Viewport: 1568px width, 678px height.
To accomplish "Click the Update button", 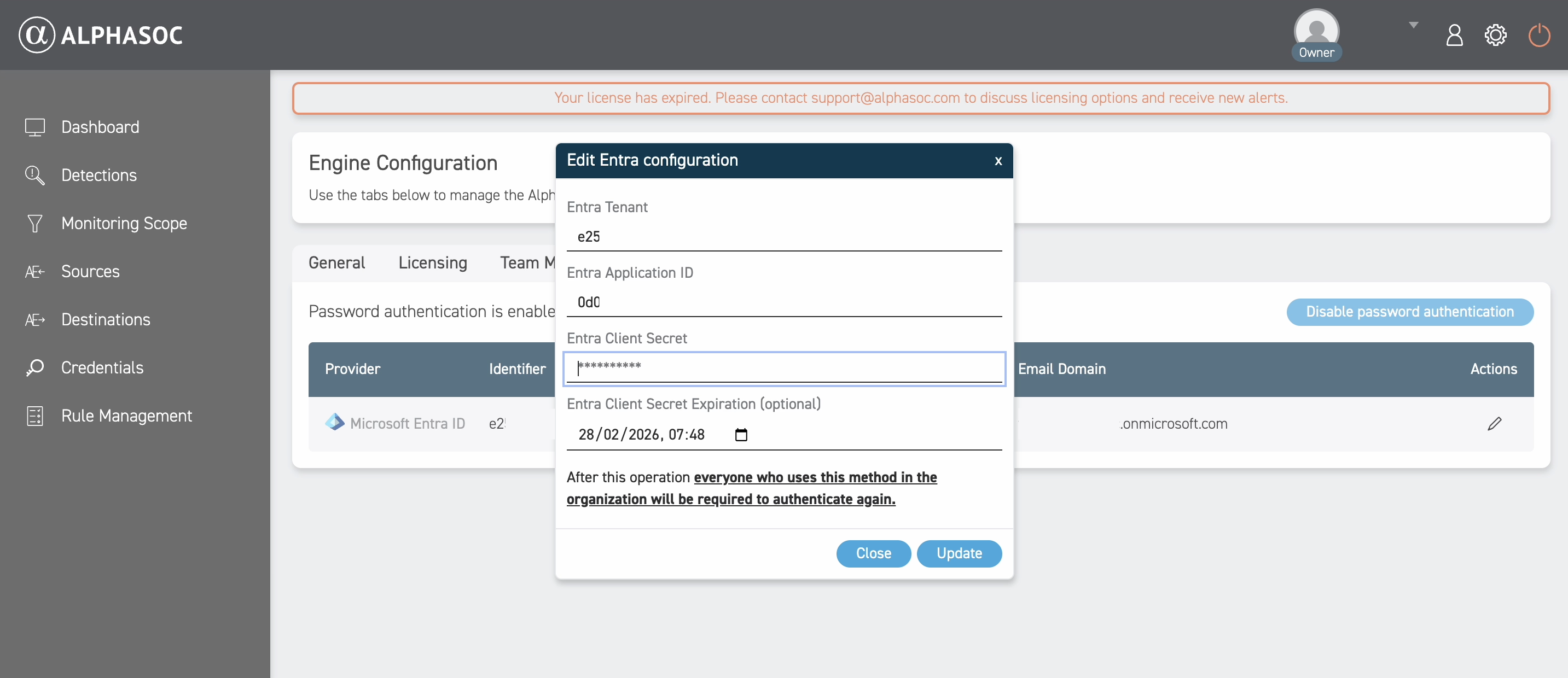I will (x=959, y=553).
